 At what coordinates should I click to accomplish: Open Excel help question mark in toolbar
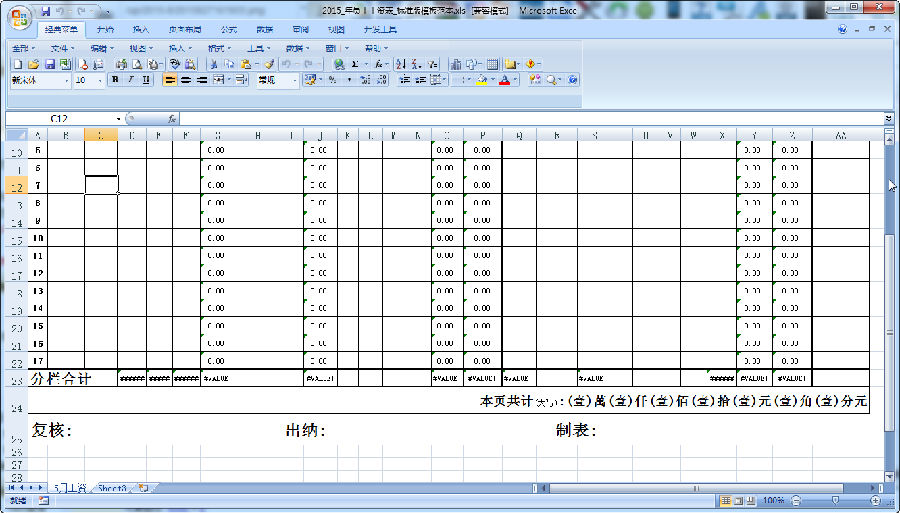click(x=572, y=80)
